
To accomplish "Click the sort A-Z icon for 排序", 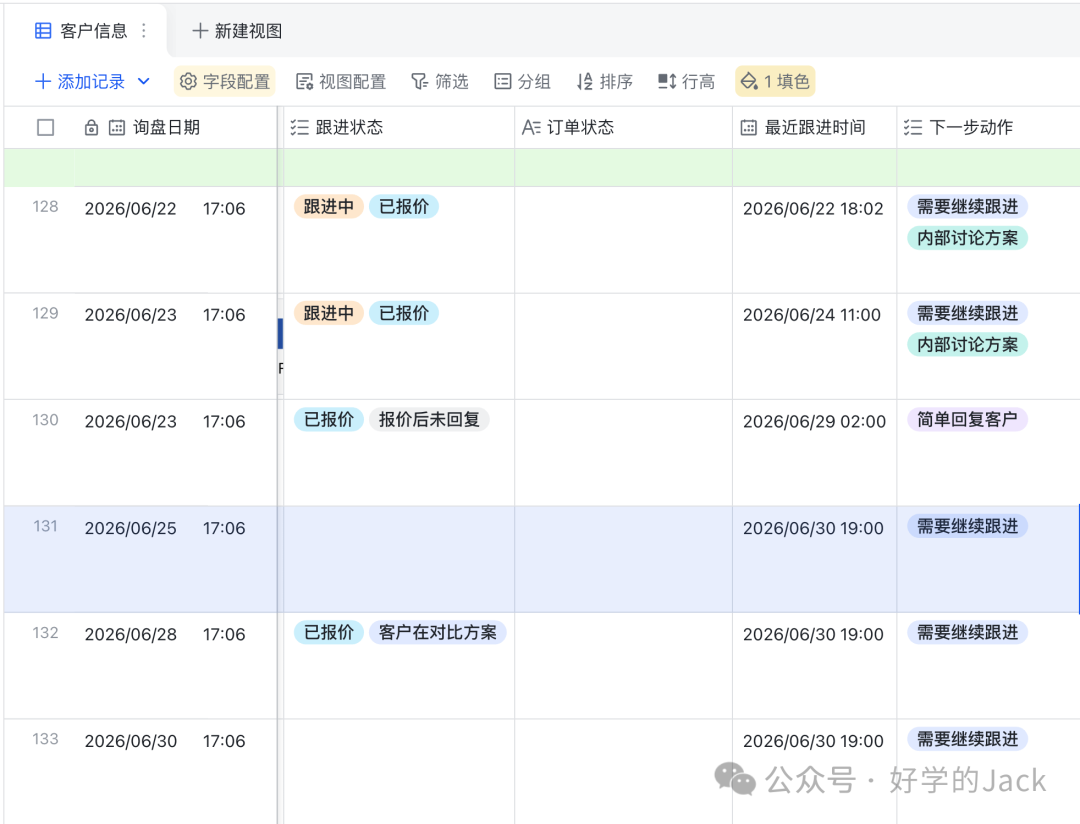I will (x=585, y=81).
